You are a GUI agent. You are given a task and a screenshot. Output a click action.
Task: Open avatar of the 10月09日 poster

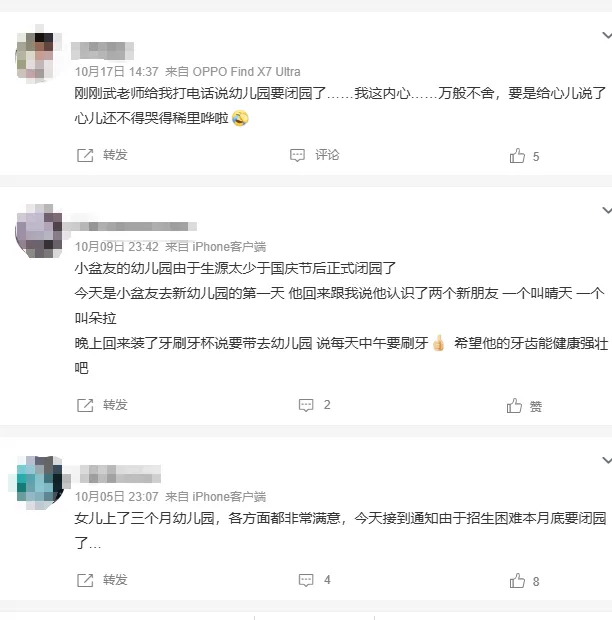[x=38, y=231]
